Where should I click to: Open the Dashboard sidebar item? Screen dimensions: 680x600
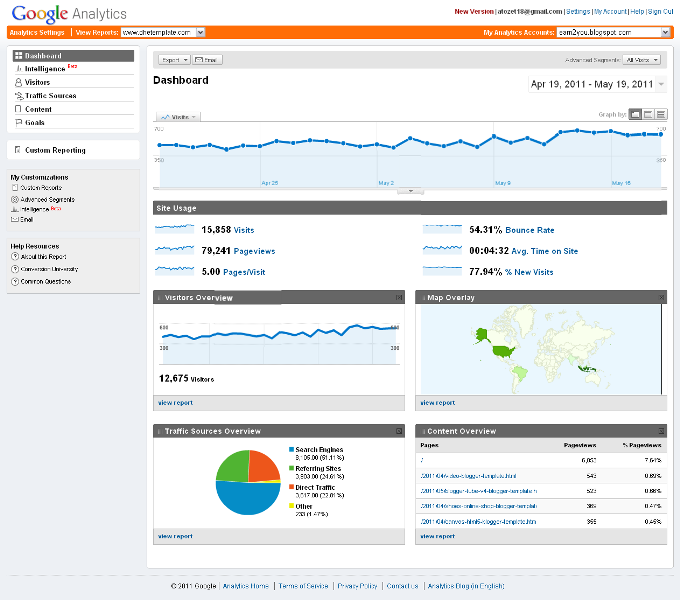[x=73, y=56]
